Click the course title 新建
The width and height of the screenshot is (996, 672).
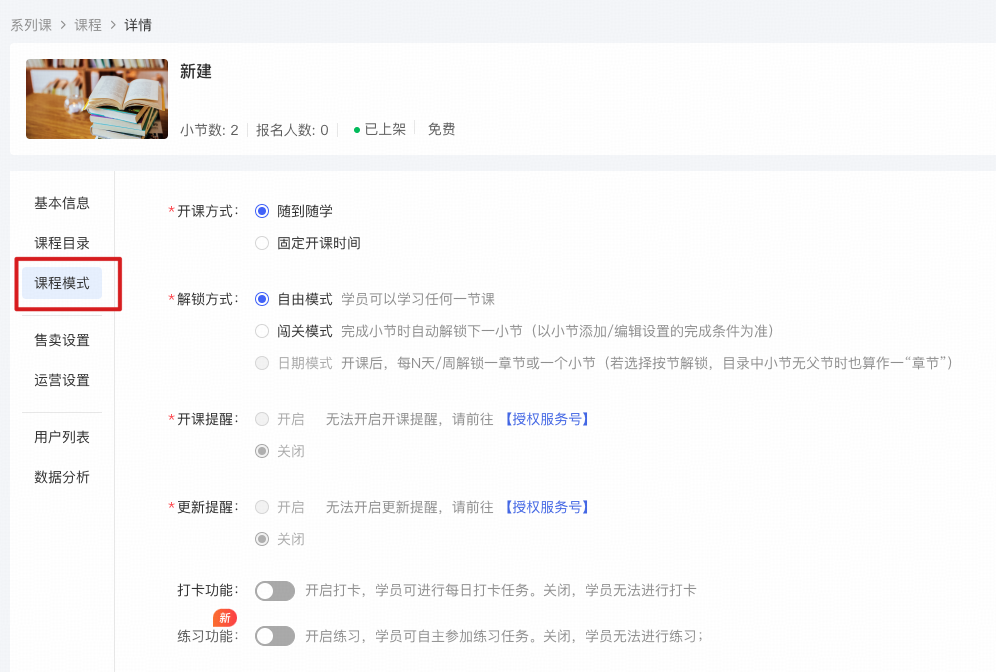(196, 71)
